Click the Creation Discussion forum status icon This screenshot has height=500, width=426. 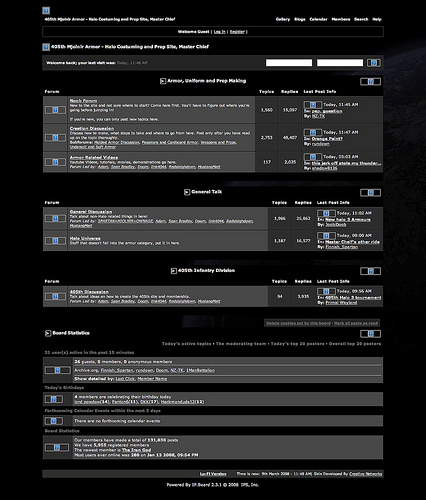[x=55, y=137]
